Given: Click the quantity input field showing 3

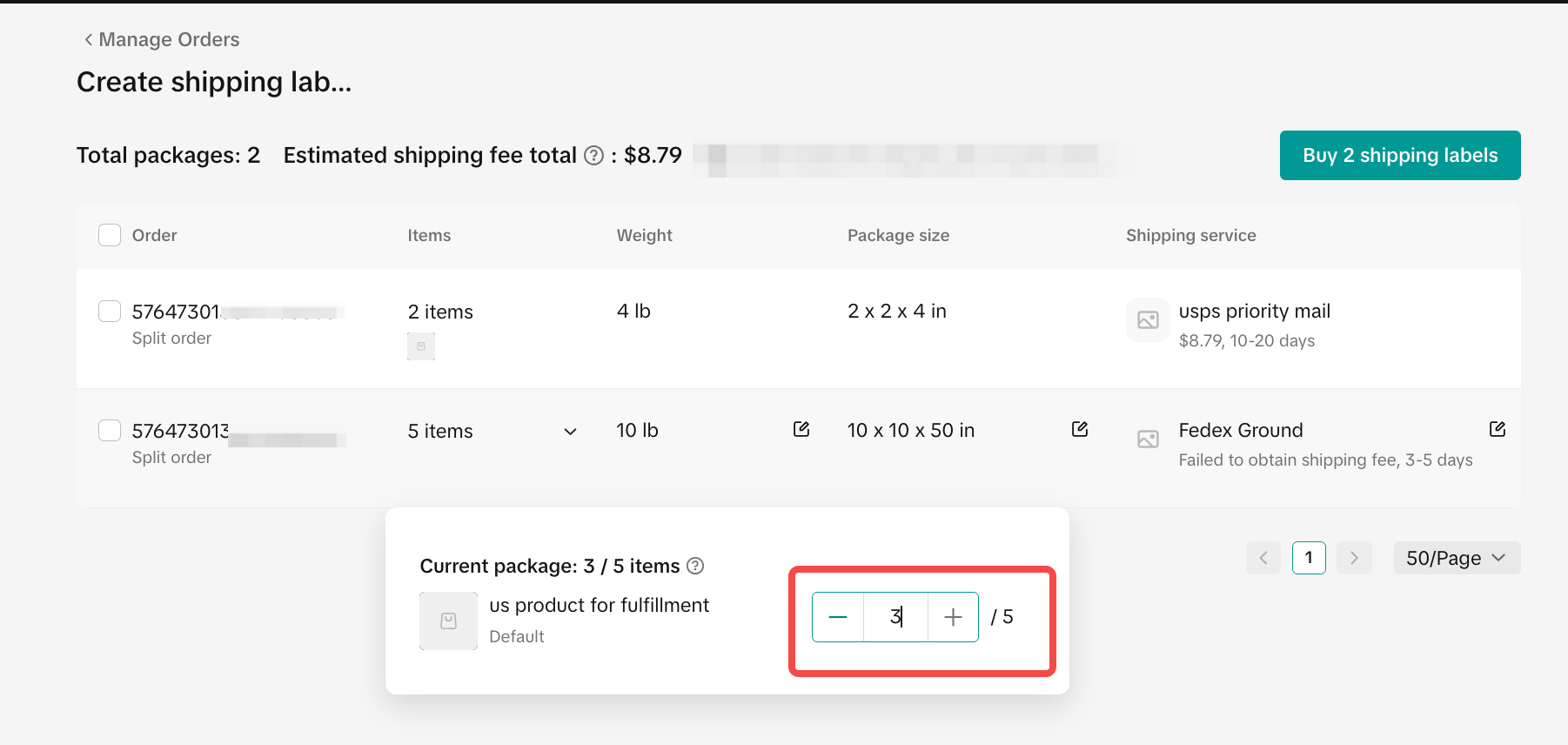Looking at the screenshot, I should 895,617.
